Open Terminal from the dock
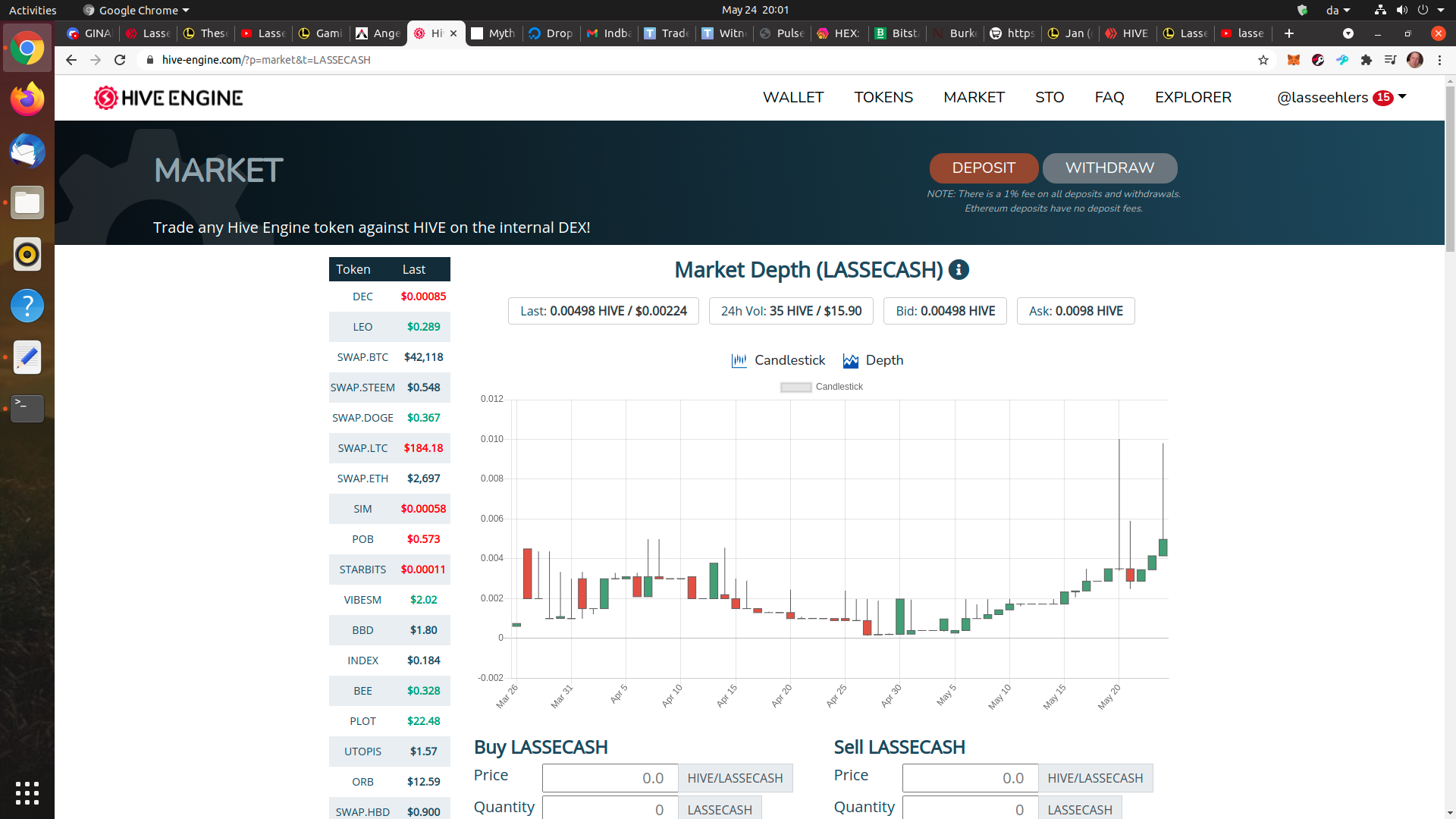 click(27, 409)
